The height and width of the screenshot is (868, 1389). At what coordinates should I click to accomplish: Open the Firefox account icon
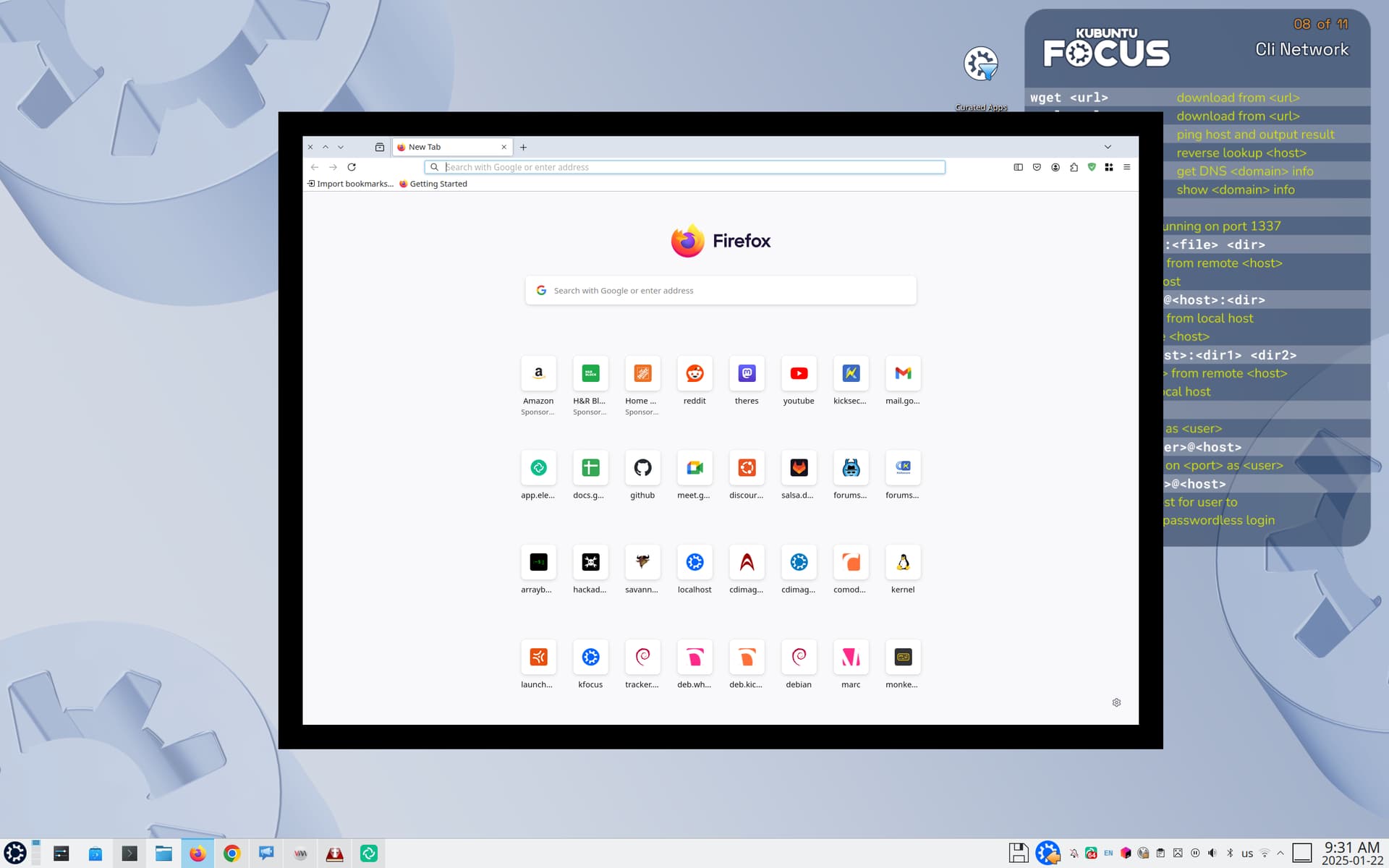pos(1055,167)
